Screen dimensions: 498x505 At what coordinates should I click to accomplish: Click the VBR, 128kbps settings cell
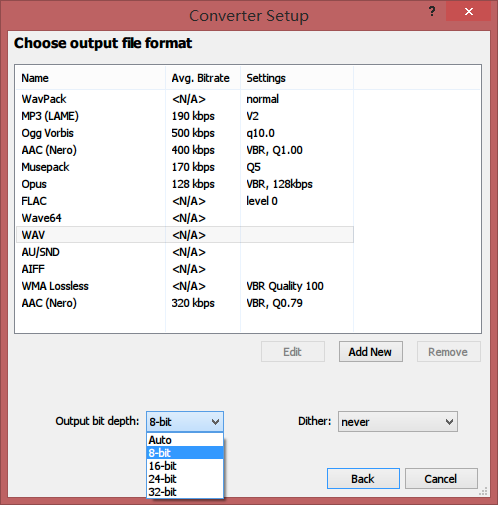pyautogui.click(x=279, y=184)
